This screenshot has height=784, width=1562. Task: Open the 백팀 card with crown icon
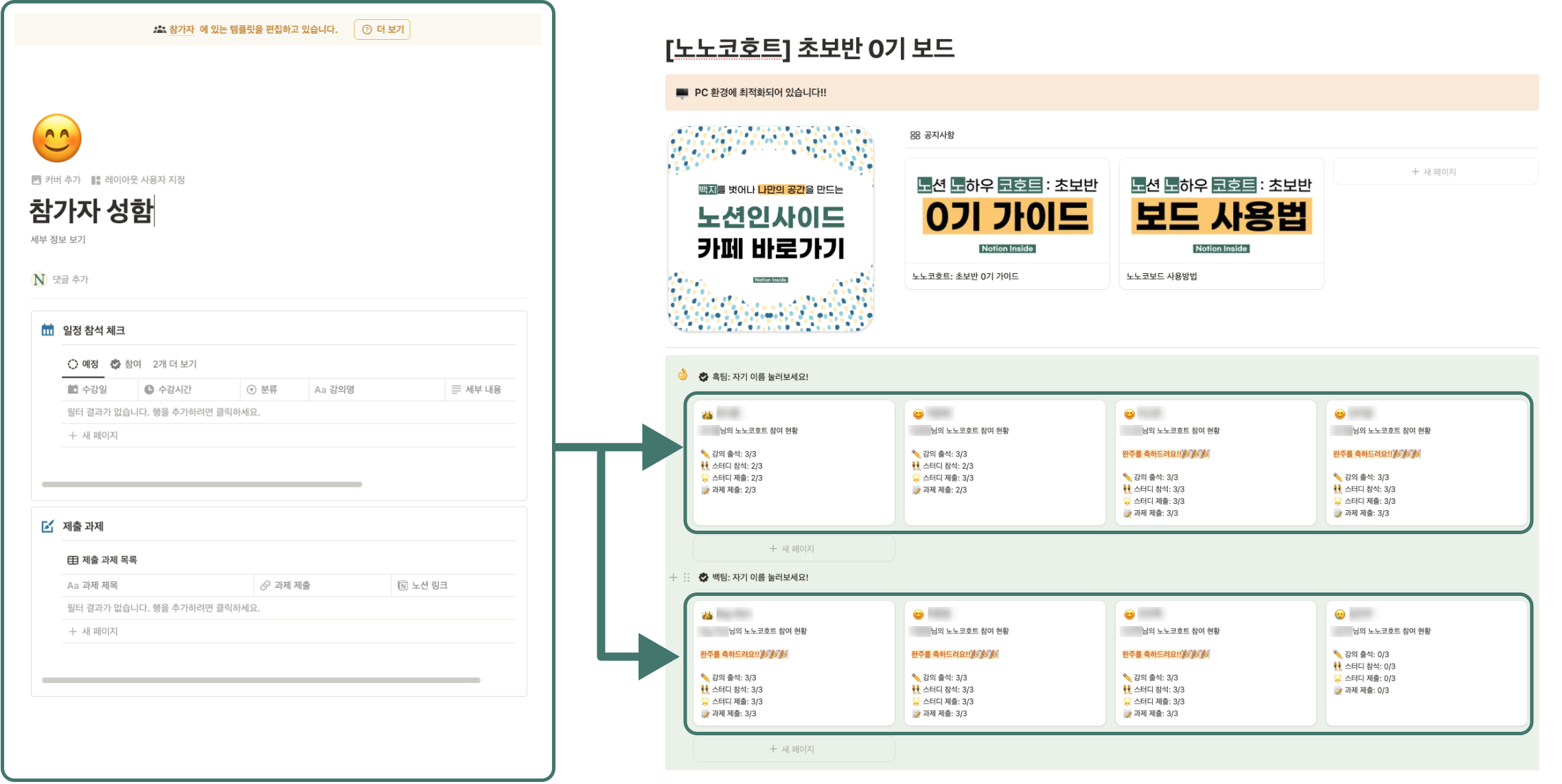pyautogui.click(x=794, y=663)
